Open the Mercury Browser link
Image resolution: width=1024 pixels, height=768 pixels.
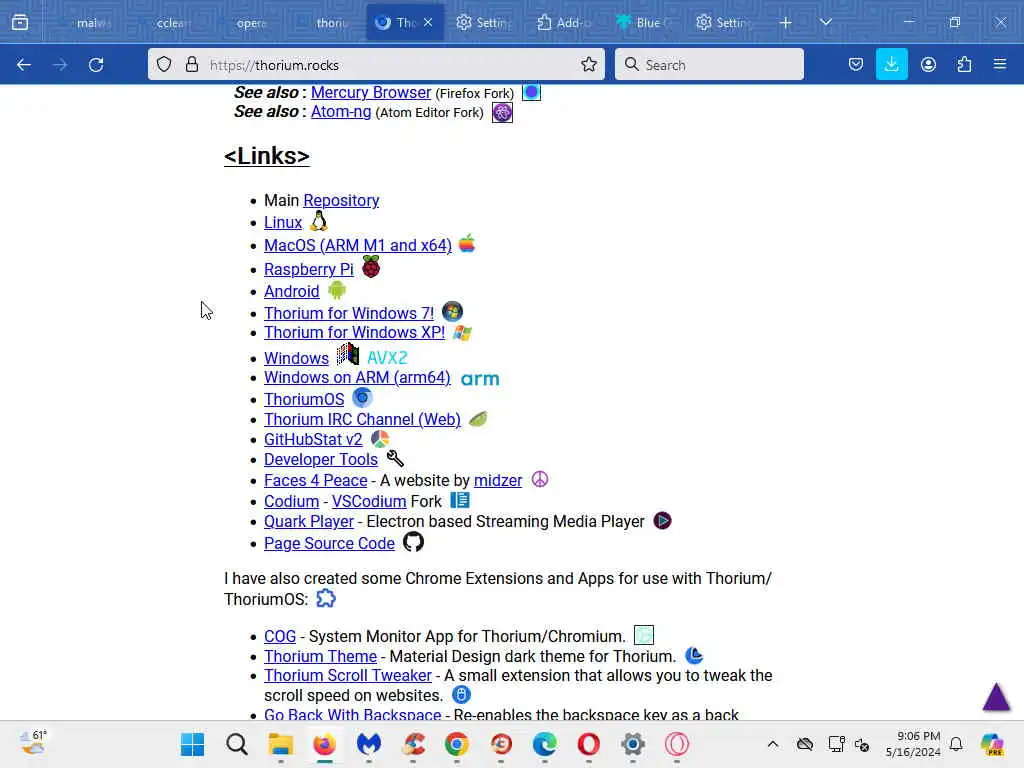[370, 93]
